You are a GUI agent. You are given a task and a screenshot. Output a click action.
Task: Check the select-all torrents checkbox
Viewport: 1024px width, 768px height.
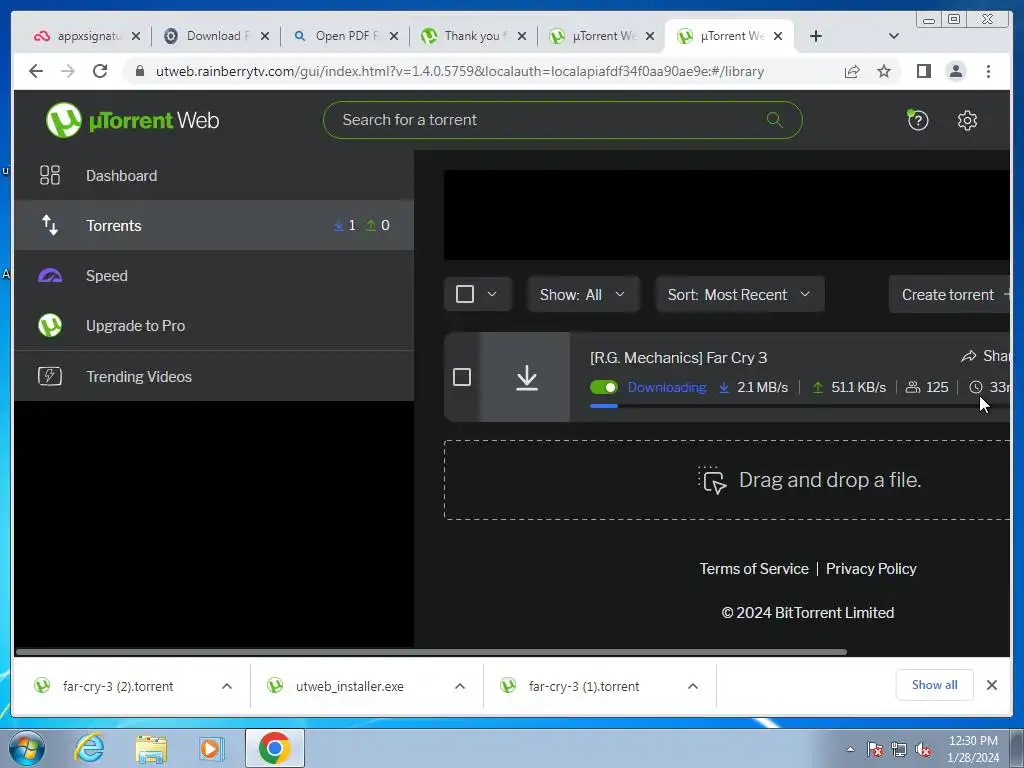(465, 294)
